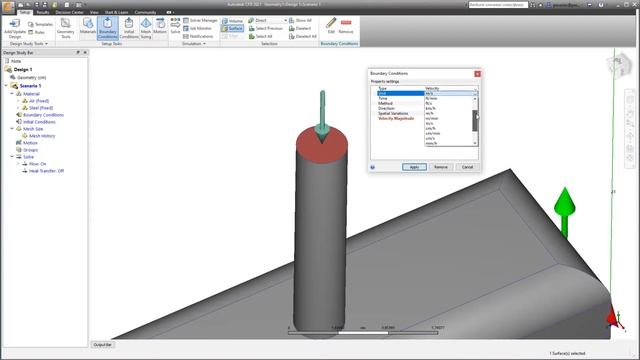Switch to the Community ribbon tab
Image resolution: width=640 pixels, height=360 pixels.
(x=145, y=12)
